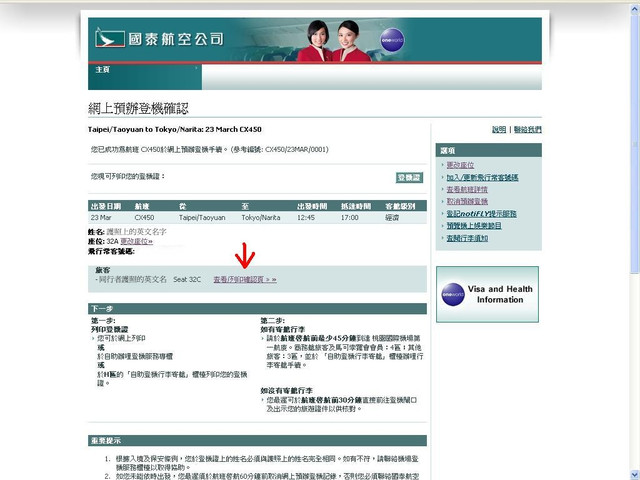Click the vertical scrollbar thumb

tap(635, 144)
